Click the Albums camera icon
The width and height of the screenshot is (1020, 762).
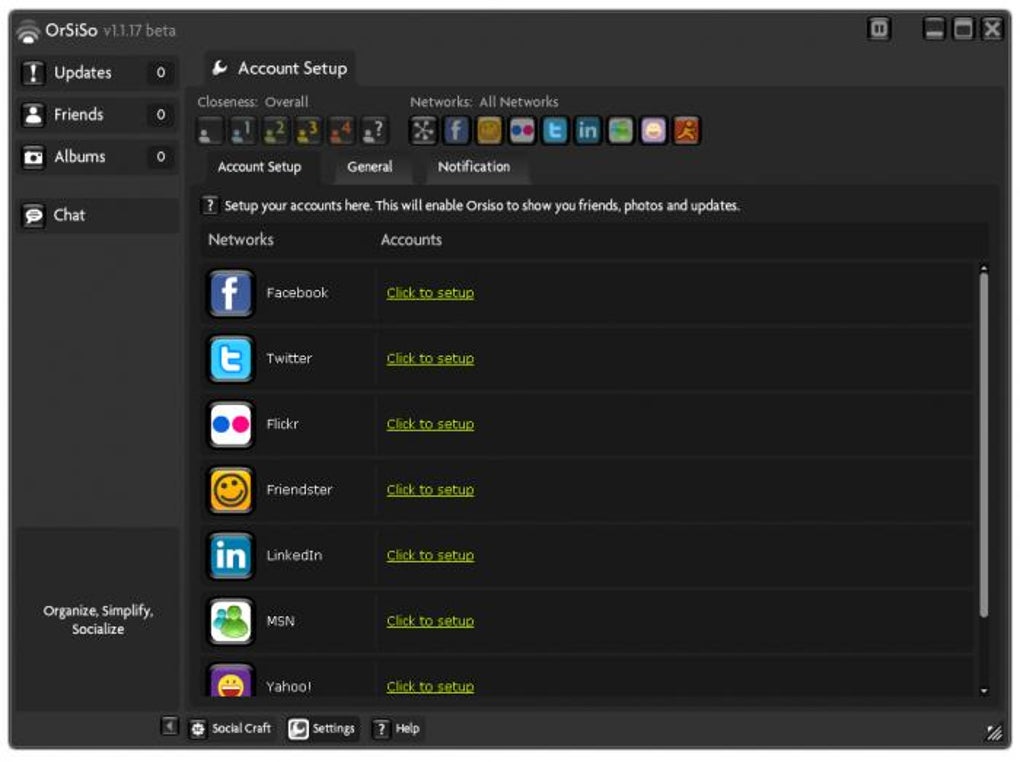pyautogui.click(x=33, y=157)
